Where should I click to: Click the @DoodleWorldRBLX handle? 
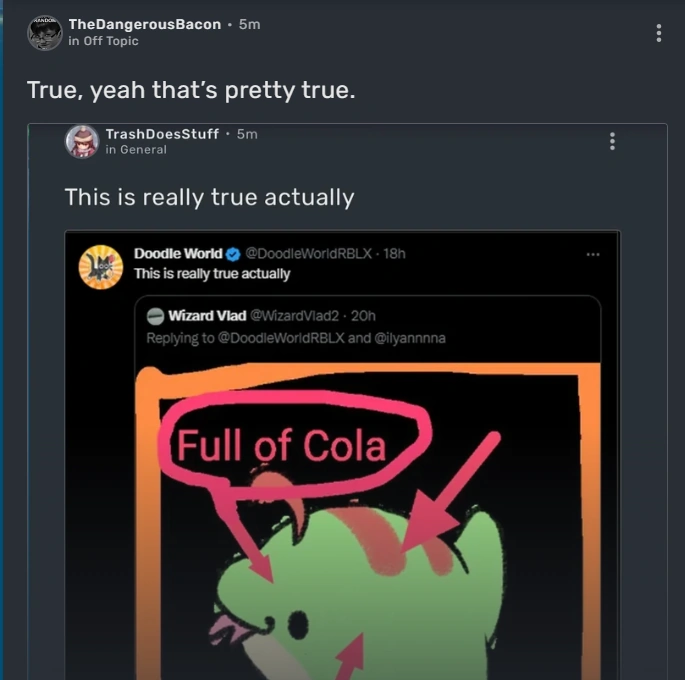pos(308,253)
